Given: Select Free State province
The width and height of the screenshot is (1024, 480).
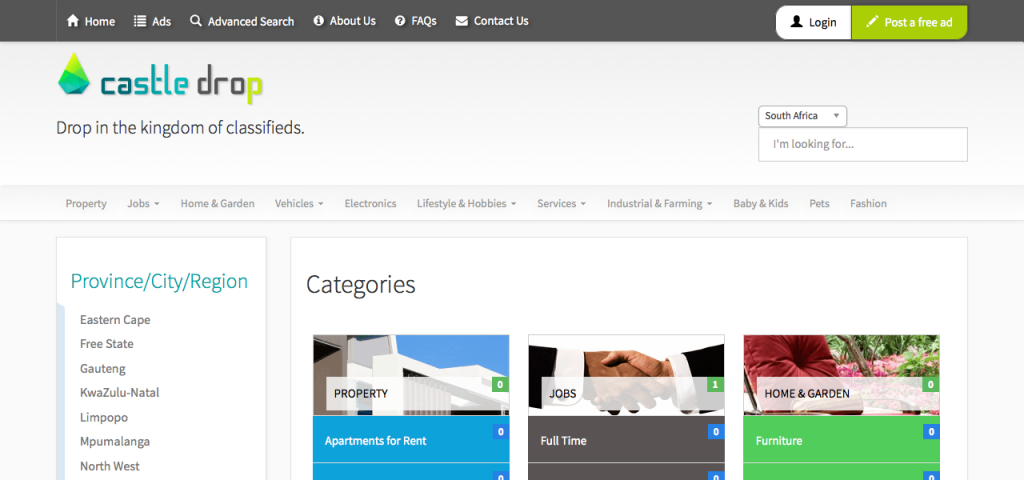Looking at the screenshot, I should click(106, 344).
